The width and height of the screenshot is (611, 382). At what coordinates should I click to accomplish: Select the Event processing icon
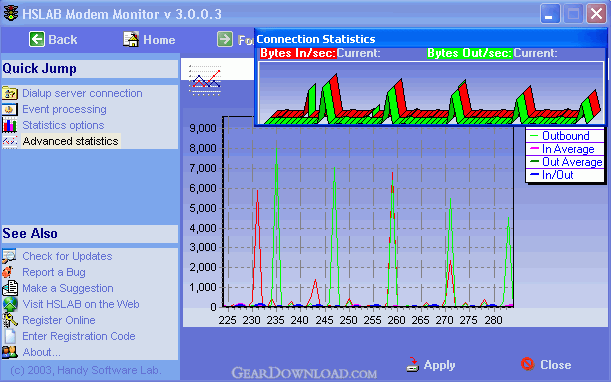tap(9, 109)
